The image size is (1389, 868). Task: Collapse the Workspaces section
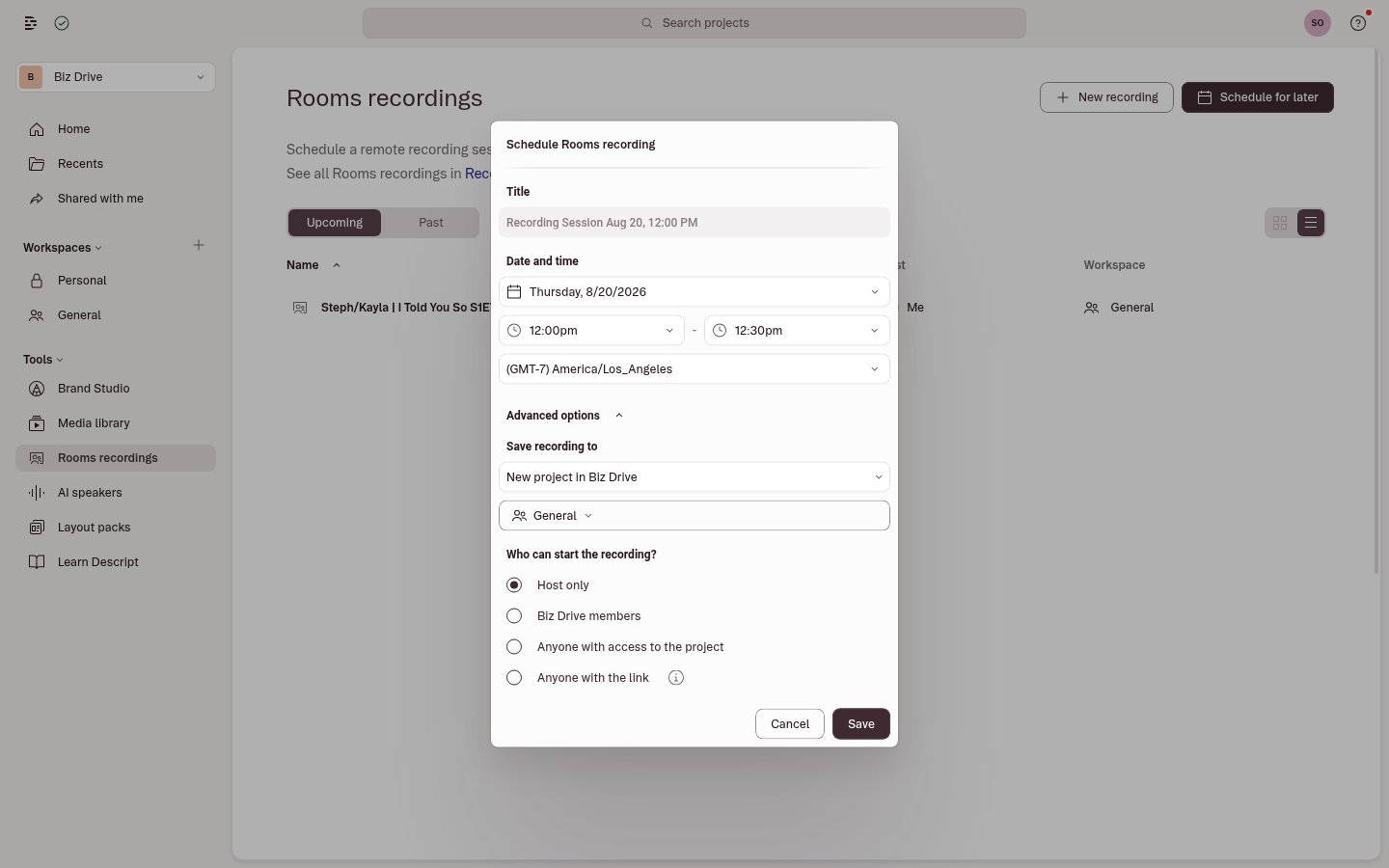[x=63, y=248]
